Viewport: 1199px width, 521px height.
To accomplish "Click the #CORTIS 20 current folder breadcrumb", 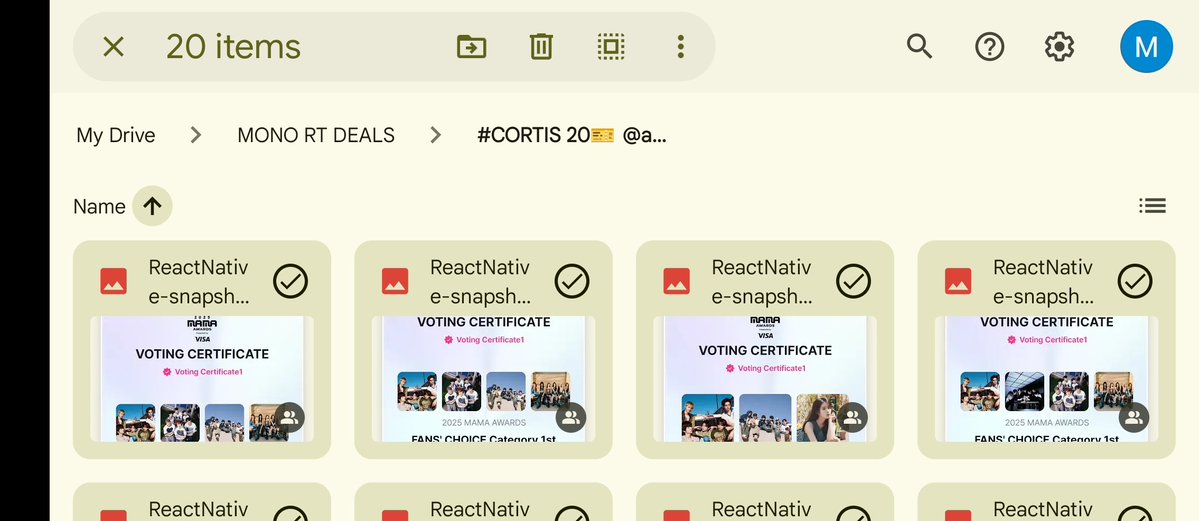I will (x=571, y=135).
